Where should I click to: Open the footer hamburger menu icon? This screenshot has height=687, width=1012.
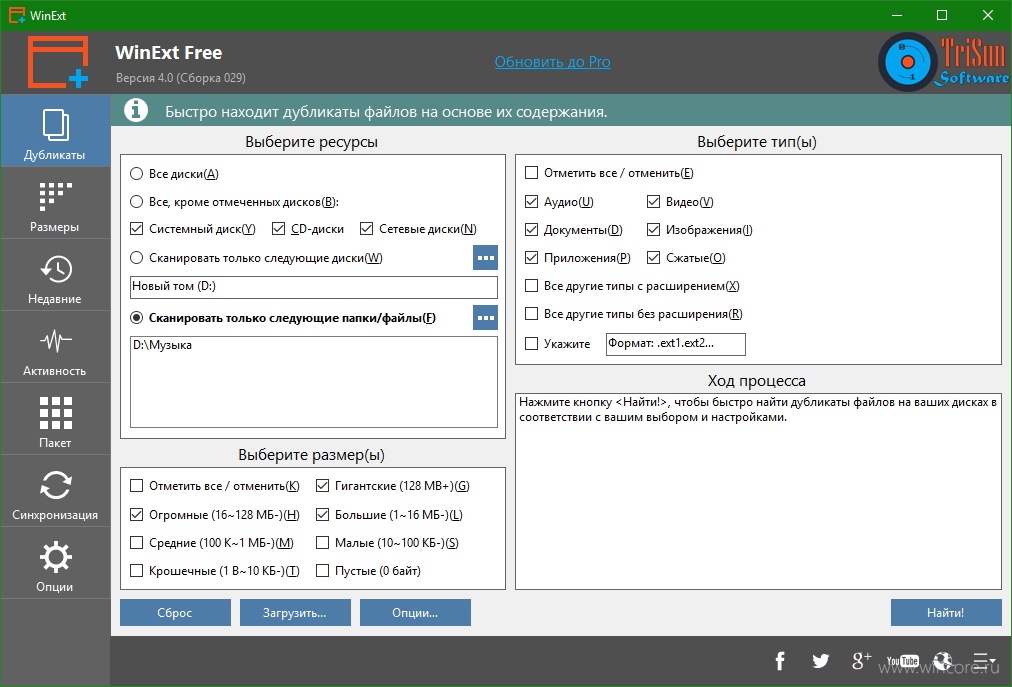point(984,661)
